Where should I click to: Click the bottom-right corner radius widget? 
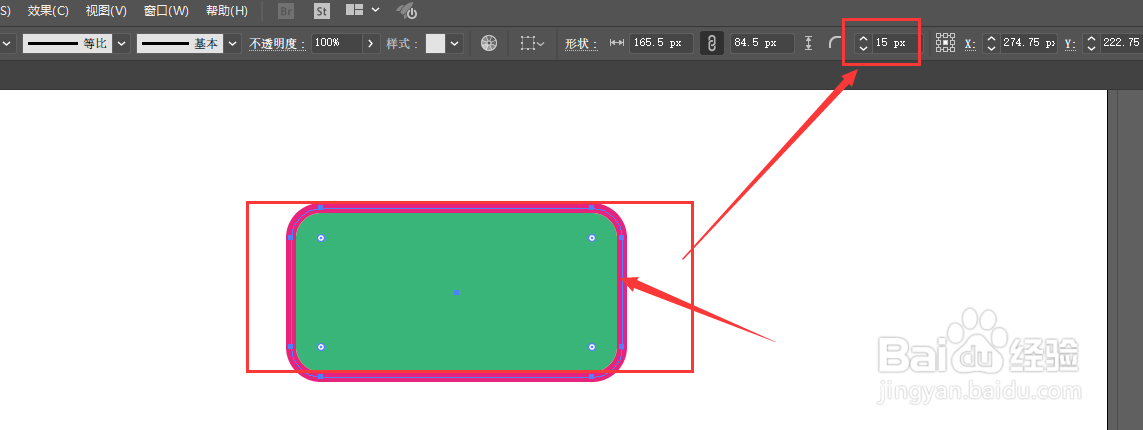pos(592,347)
